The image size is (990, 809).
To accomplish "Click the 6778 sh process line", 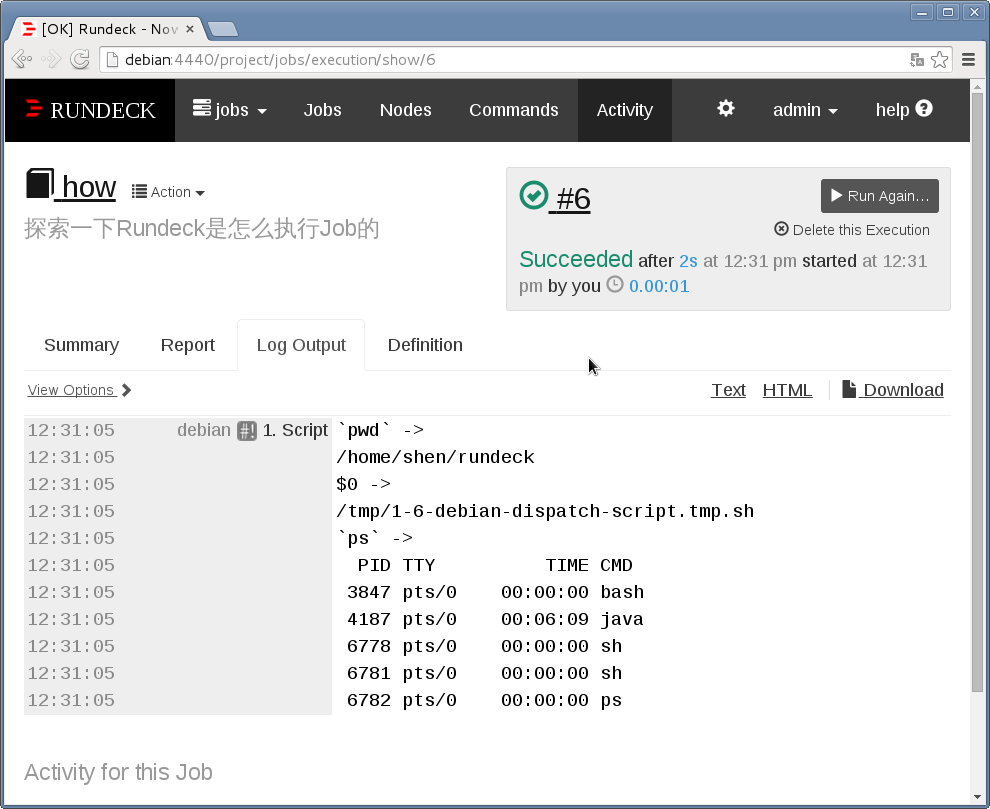I will [484, 647].
